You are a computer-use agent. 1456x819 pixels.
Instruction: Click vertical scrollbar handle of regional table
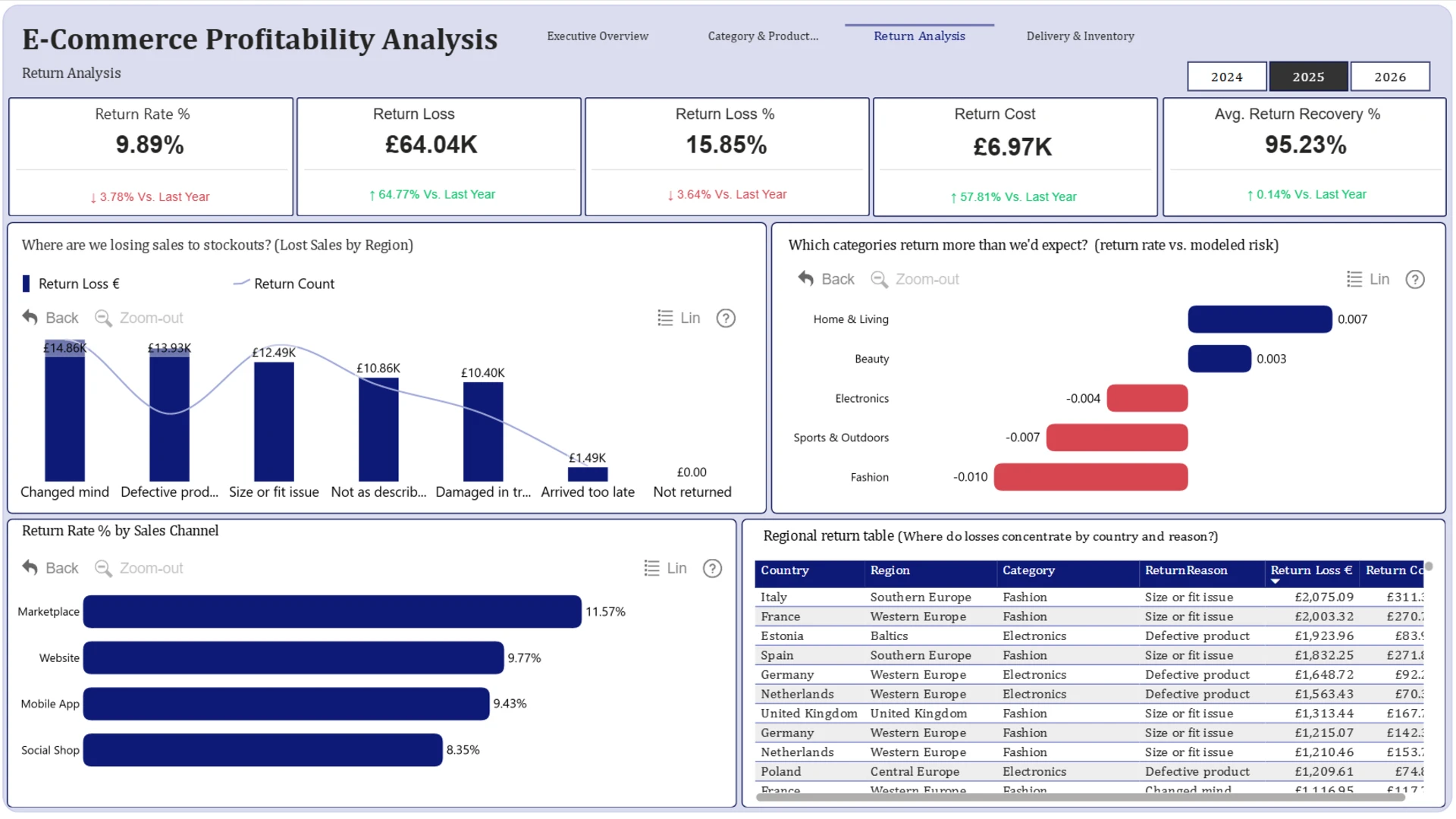tap(1429, 566)
